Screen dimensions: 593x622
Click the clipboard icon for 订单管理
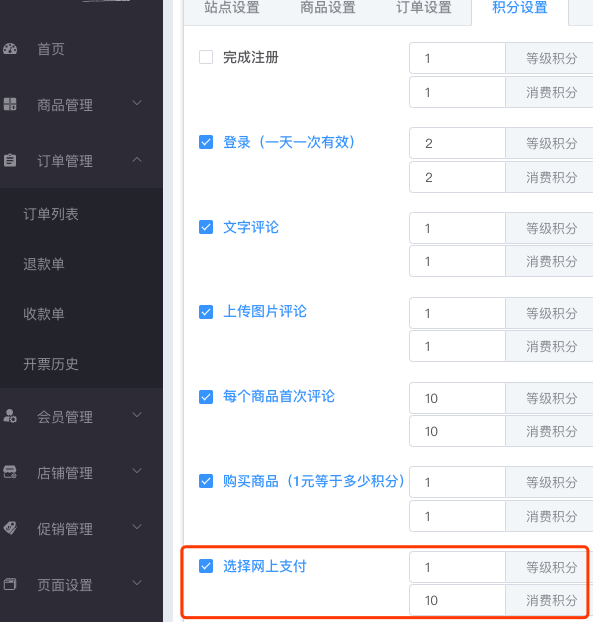pyautogui.click(x=10, y=160)
